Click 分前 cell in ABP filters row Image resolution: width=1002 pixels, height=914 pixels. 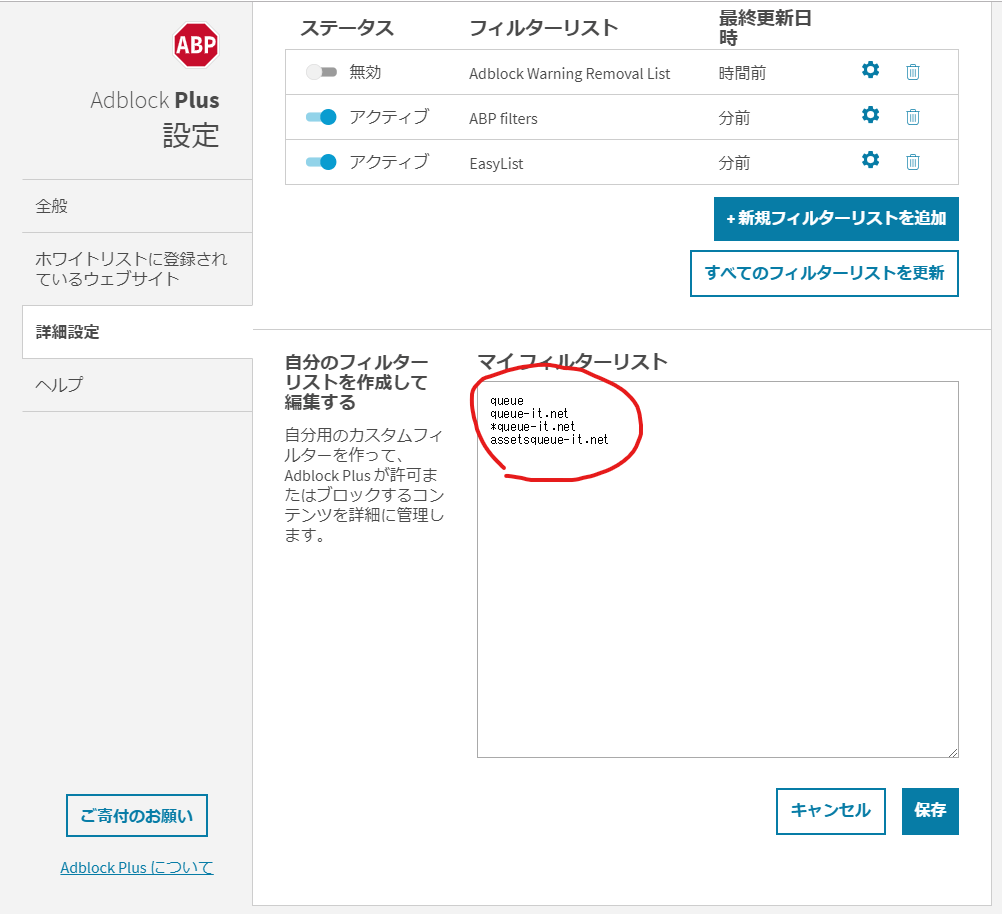[x=734, y=118]
